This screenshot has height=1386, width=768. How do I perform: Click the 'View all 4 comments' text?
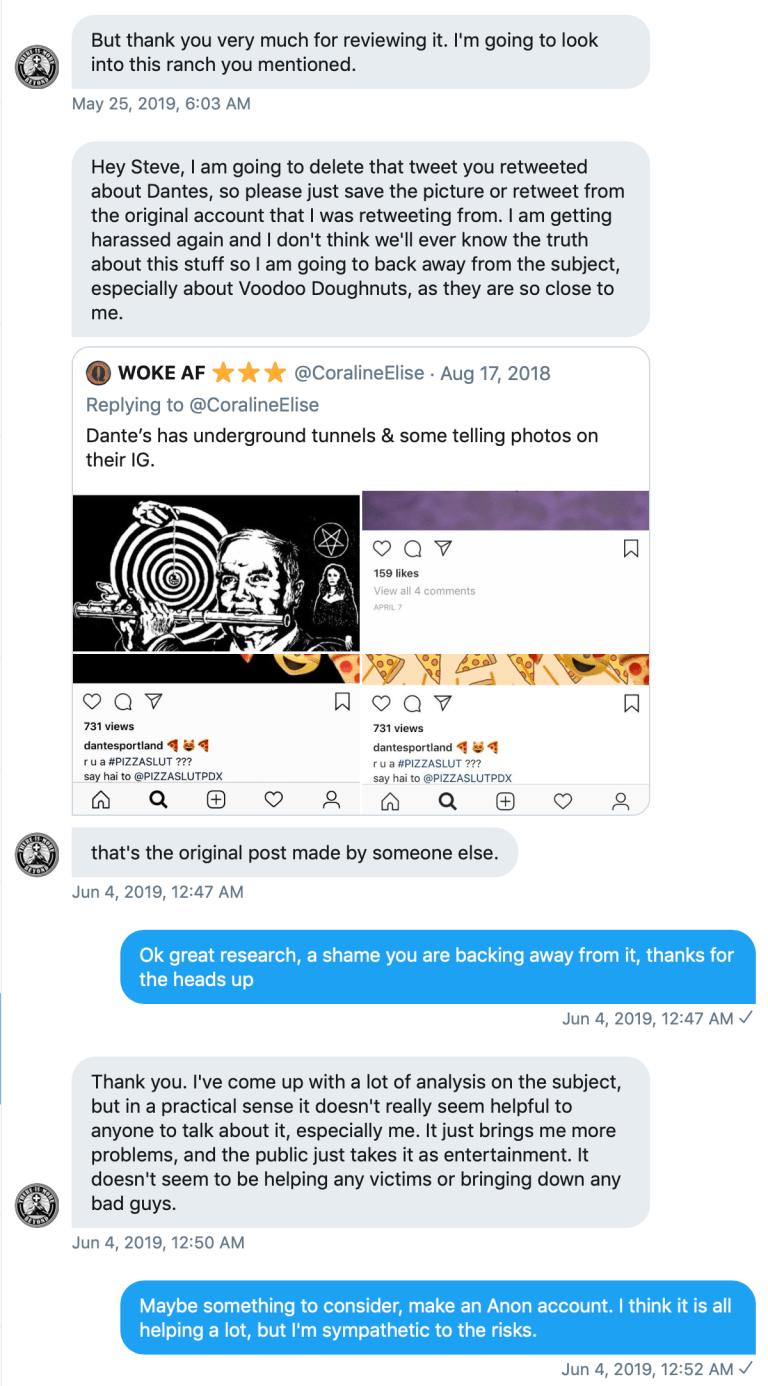tap(424, 591)
